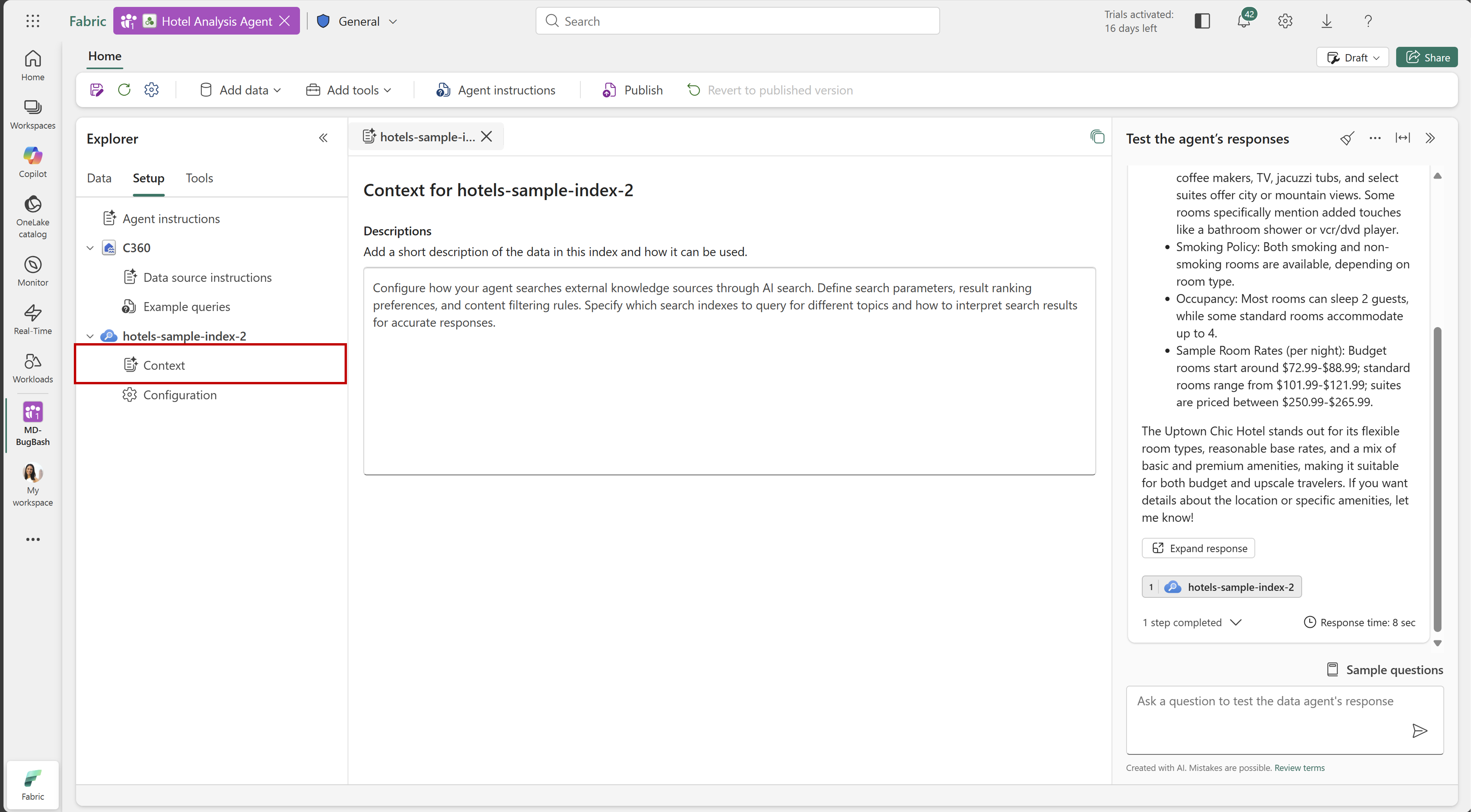
Task: Click Revert to published version
Action: 770,90
